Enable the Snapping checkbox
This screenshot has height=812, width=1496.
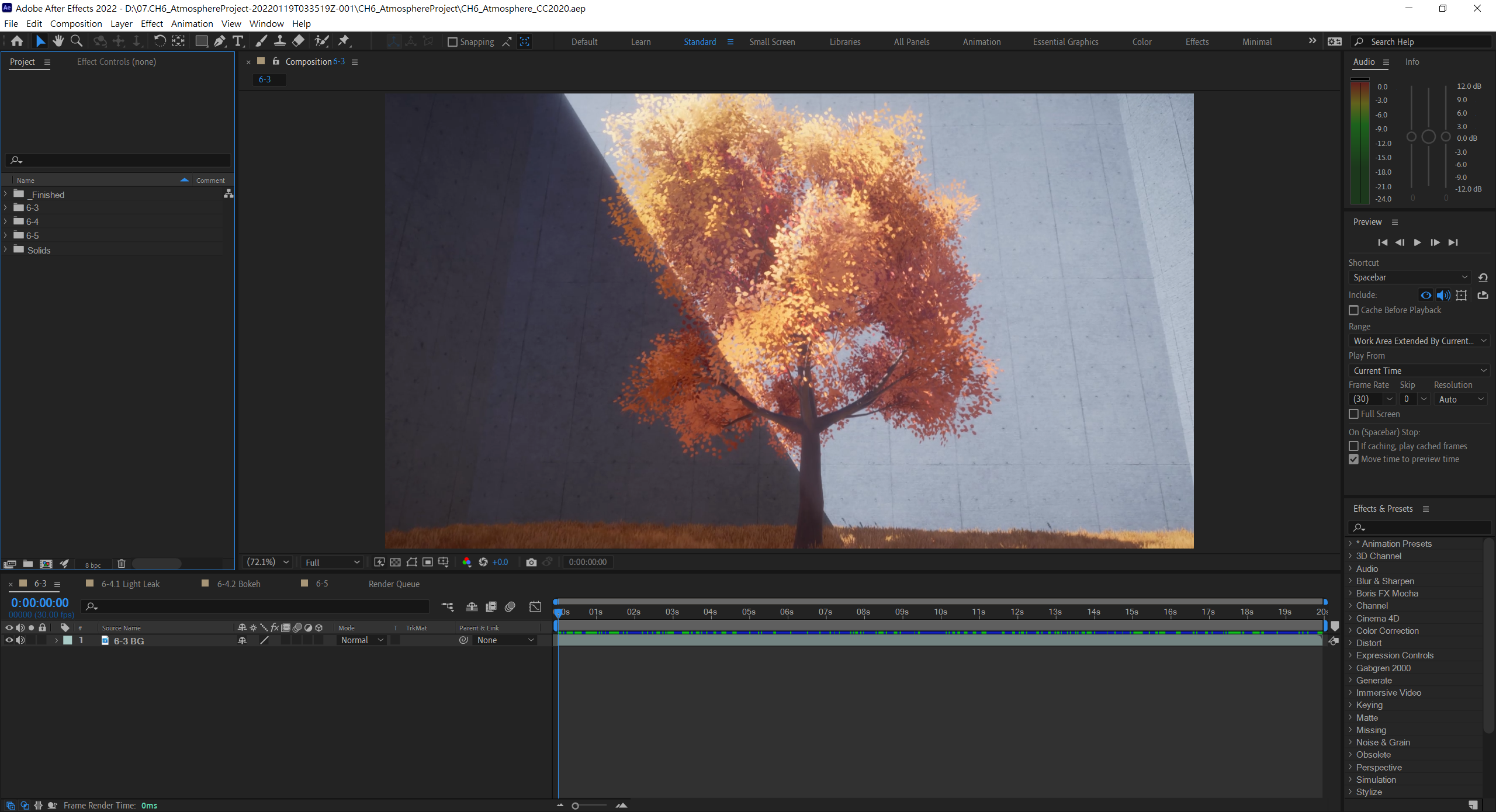[x=452, y=42]
